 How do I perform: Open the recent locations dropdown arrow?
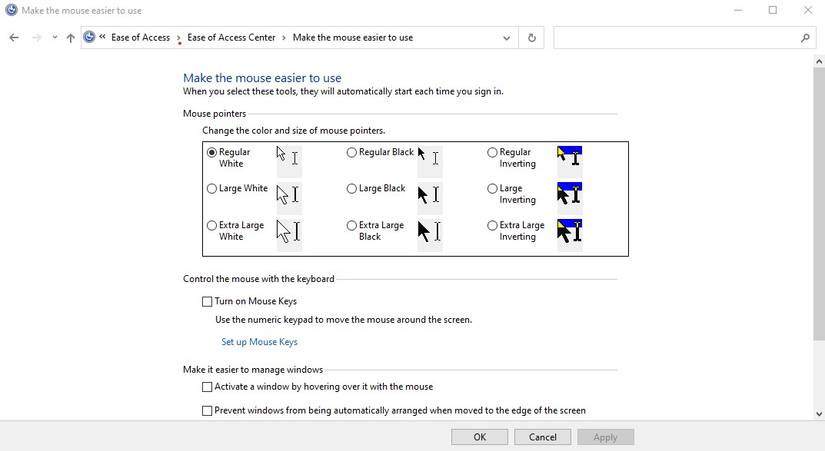54,38
